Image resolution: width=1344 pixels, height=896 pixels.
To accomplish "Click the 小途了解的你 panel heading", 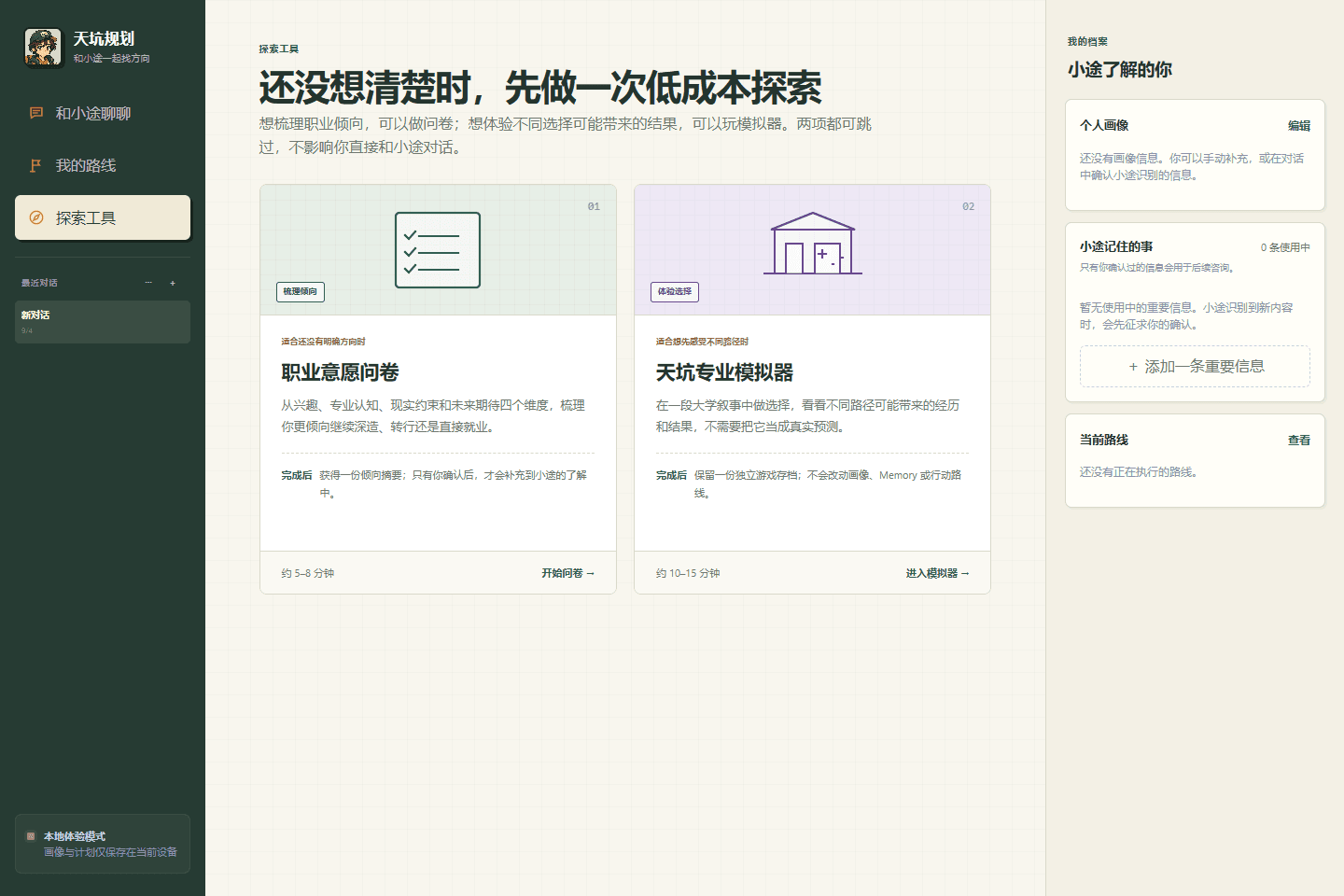I will (1120, 69).
